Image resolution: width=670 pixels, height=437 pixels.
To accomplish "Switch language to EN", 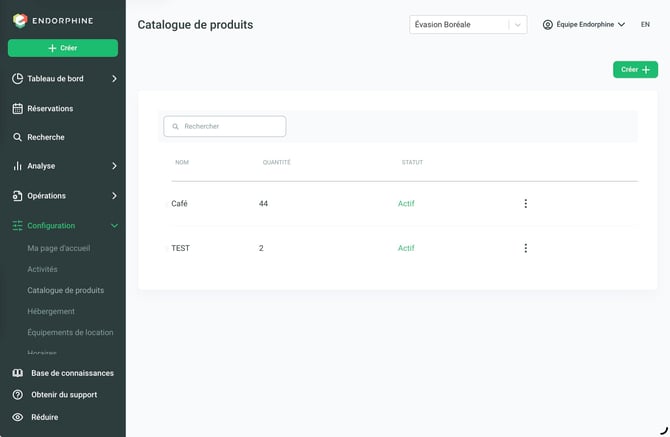I will 645,24.
